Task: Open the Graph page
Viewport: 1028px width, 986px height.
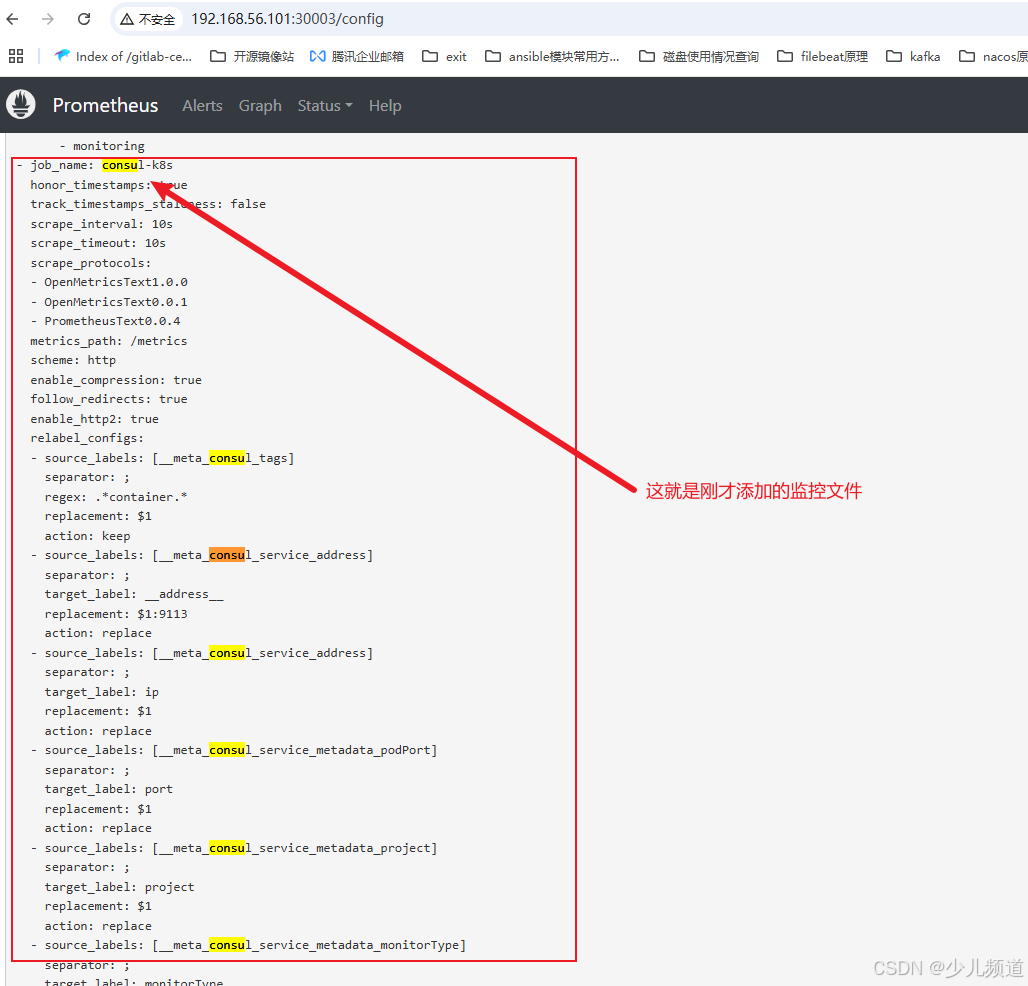Action: point(260,106)
